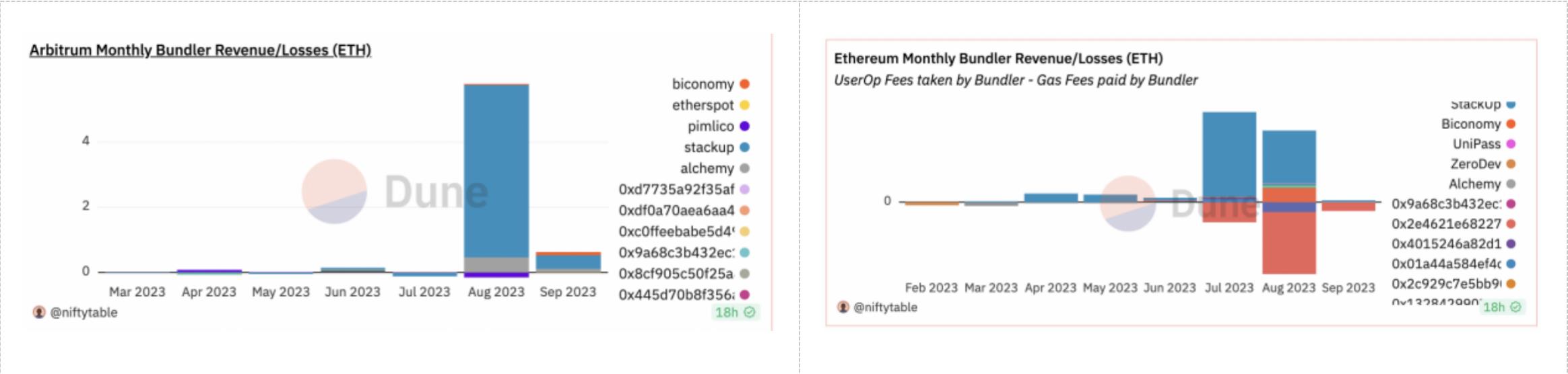The width and height of the screenshot is (1568, 374).
Task: Toggle 0xd7735a92f35af legend entry
Action: 684,189
